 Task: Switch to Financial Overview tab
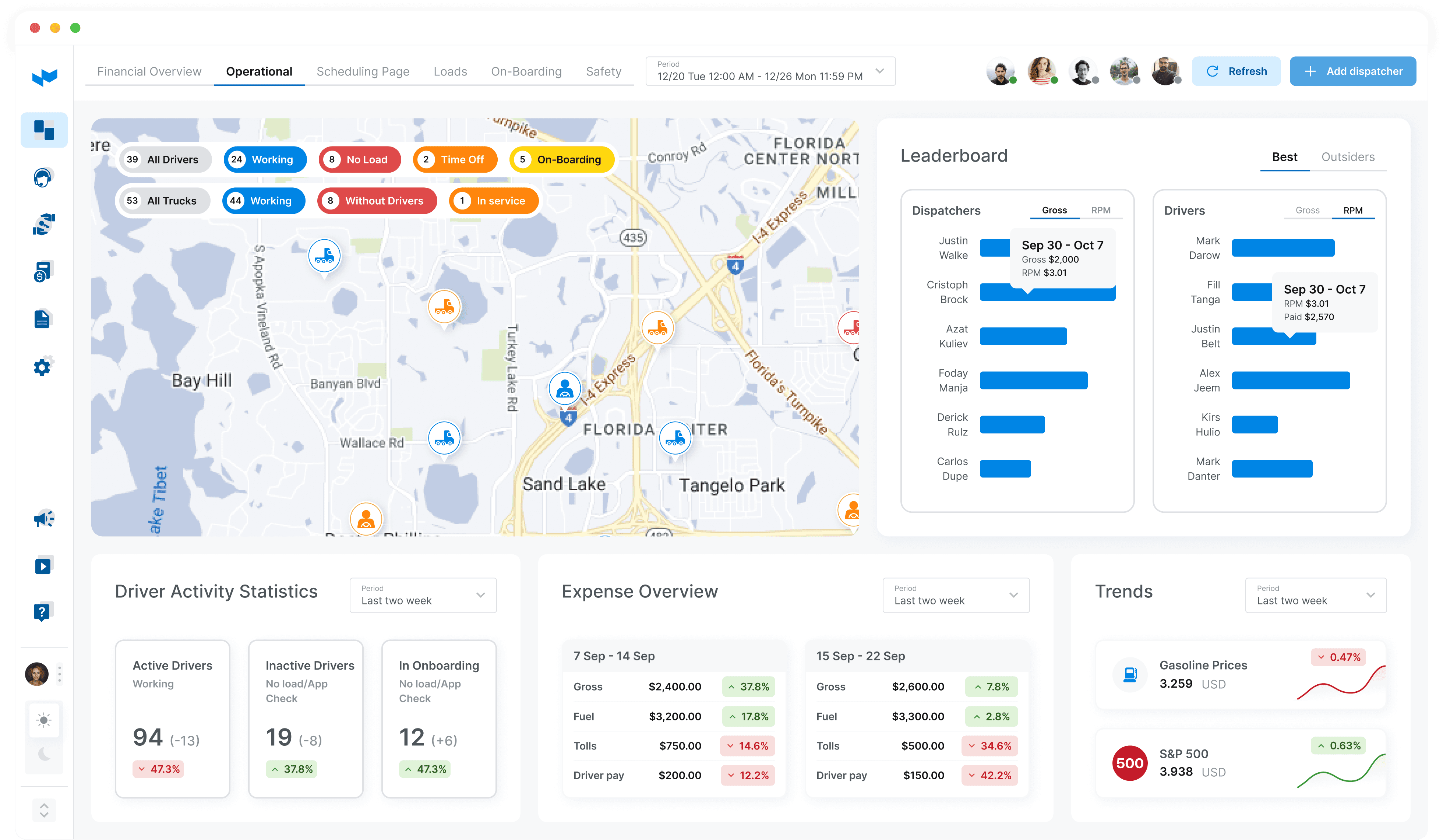[149, 71]
